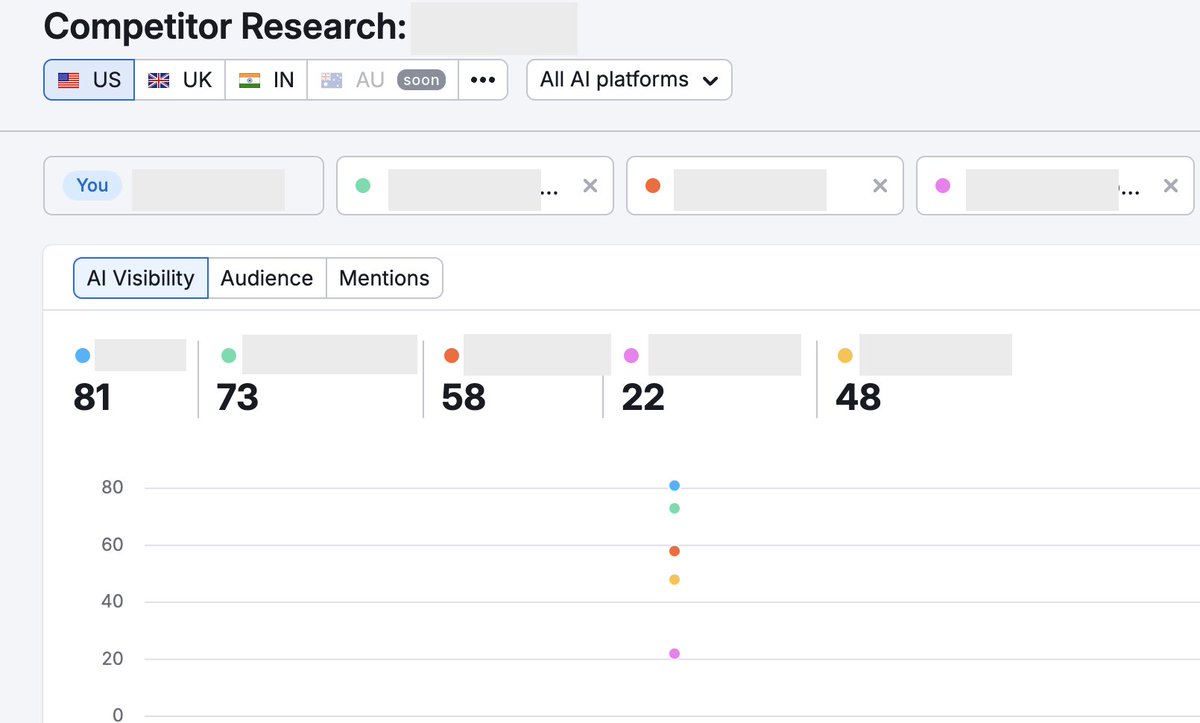This screenshot has height=723, width=1200.
Task: Click the green legend dot above 73
Action: [228, 355]
